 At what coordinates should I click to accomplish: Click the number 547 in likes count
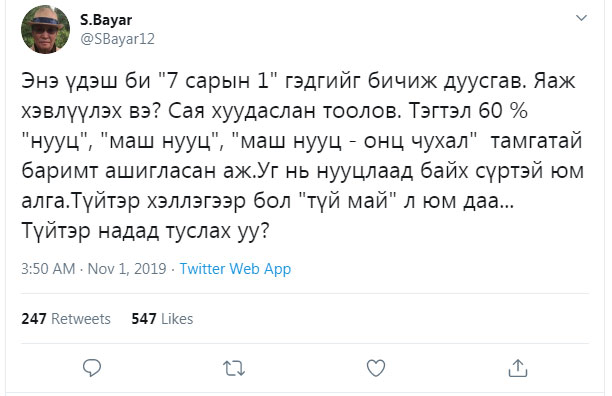coord(144,319)
